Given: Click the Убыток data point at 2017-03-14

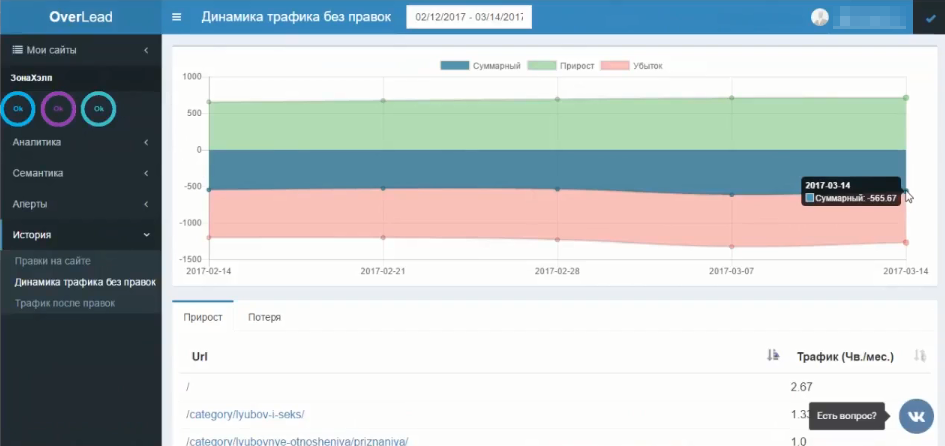Looking at the screenshot, I should click(906, 242).
